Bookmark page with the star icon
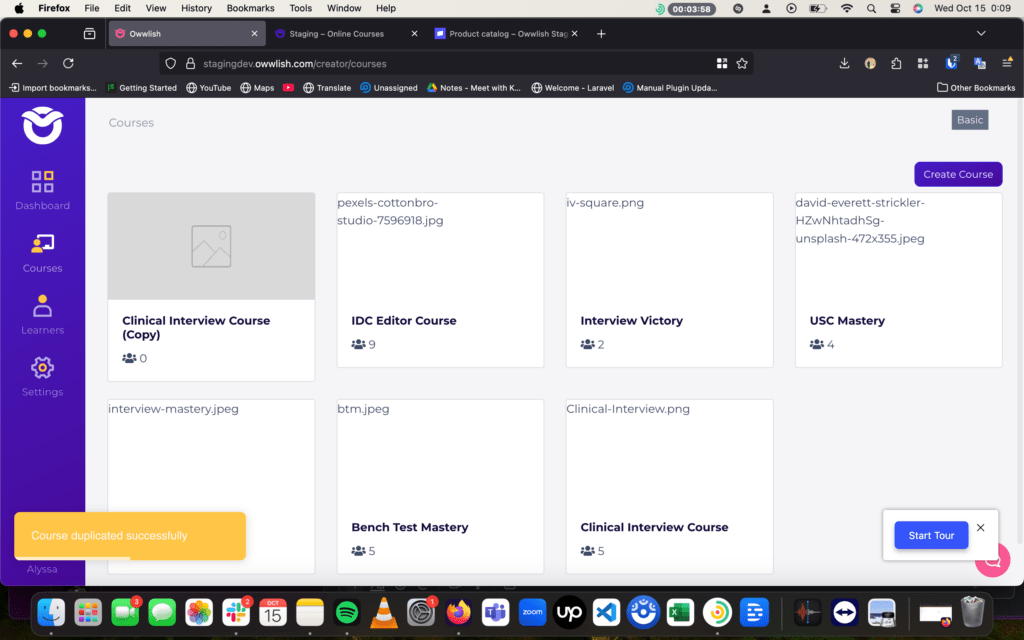This screenshot has height=640, width=1024. pyautogui.click(x=742, y=63)
